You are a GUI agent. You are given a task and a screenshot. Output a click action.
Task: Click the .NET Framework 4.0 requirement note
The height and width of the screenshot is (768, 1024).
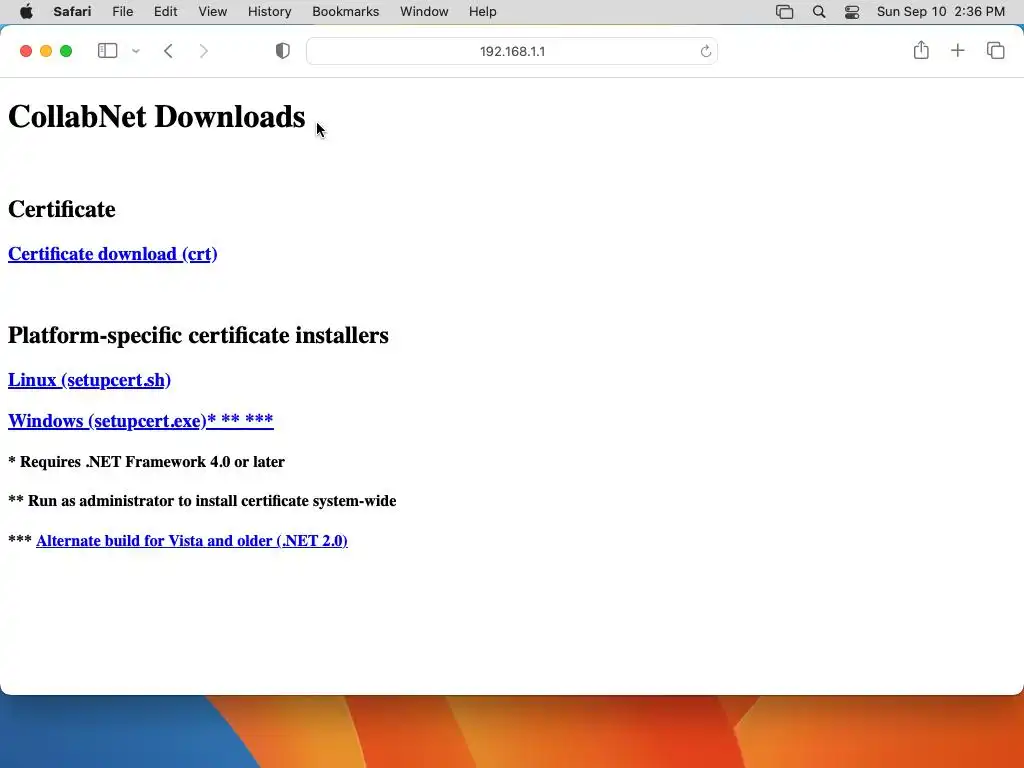click(x=146, y=462)
